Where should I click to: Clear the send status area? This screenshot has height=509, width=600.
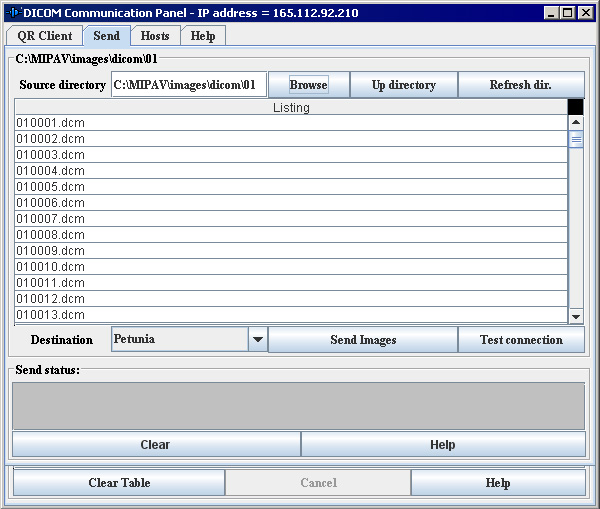tap(155, 445)
